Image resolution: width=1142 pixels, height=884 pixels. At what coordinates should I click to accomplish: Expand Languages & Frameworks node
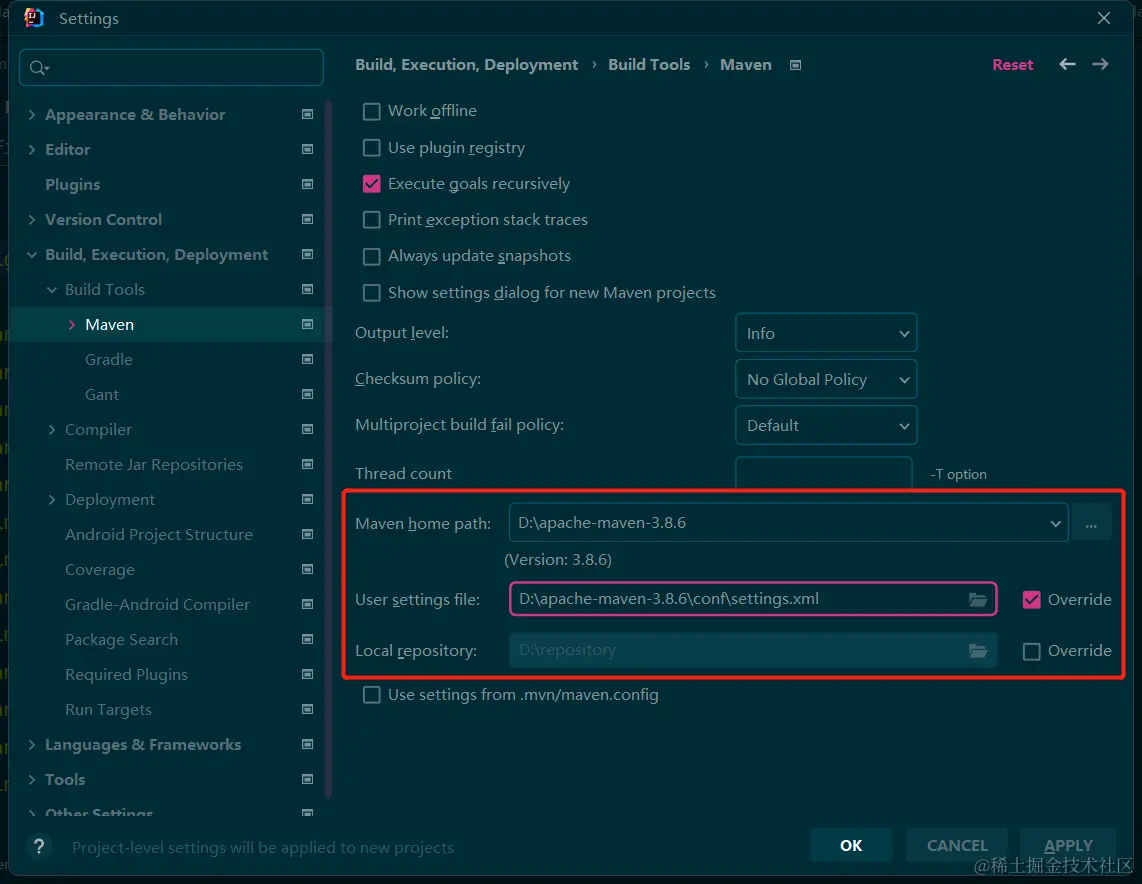tap(31, 744)
